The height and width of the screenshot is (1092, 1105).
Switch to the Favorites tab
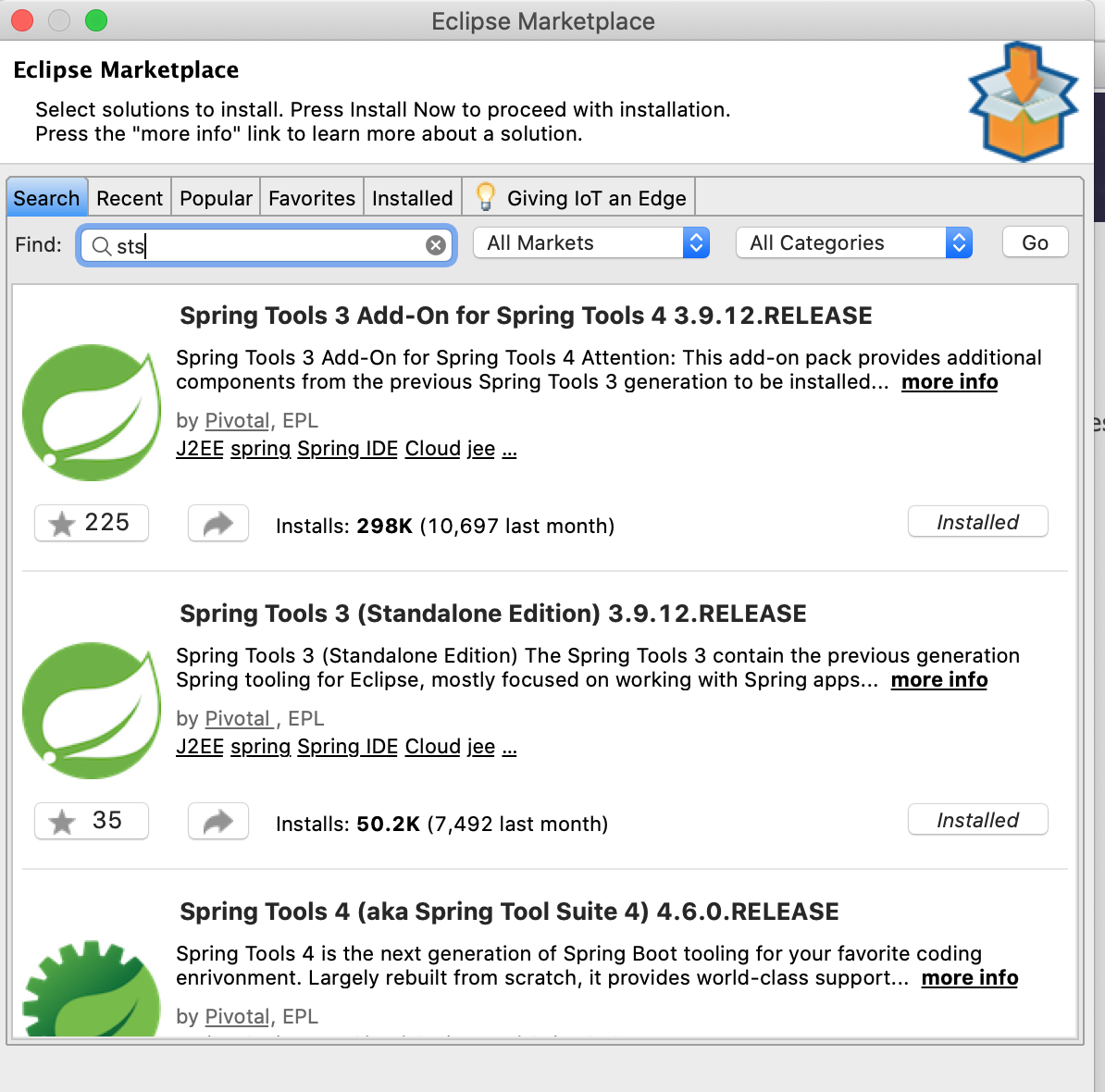pyautogui.click(x=312, y=198)
